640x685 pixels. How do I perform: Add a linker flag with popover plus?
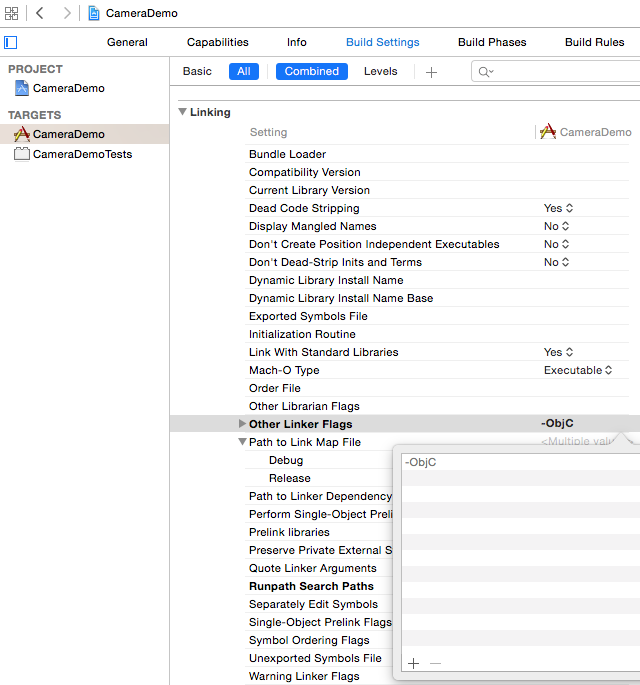pyautogui.click(x=413, y=664)
